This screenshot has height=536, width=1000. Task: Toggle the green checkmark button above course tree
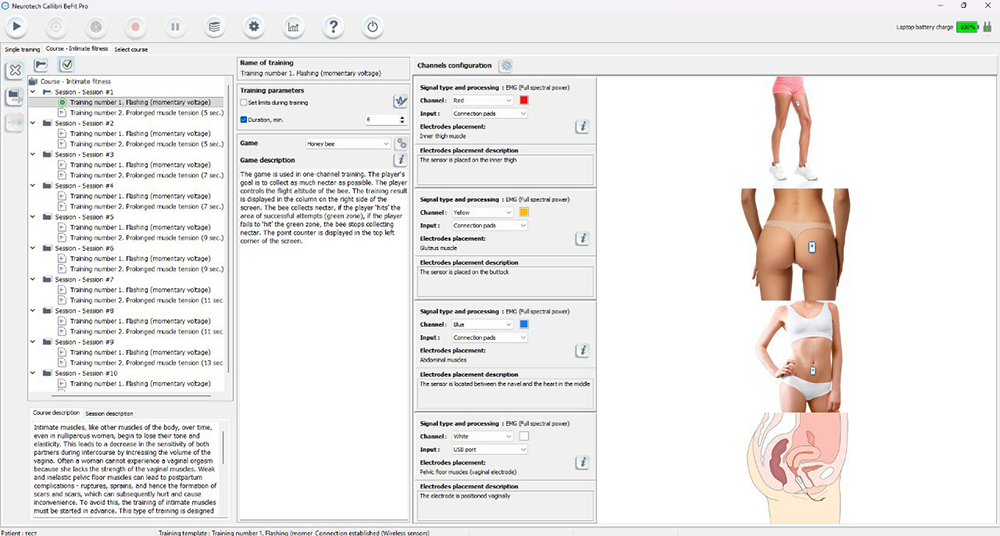click(66, 65)
